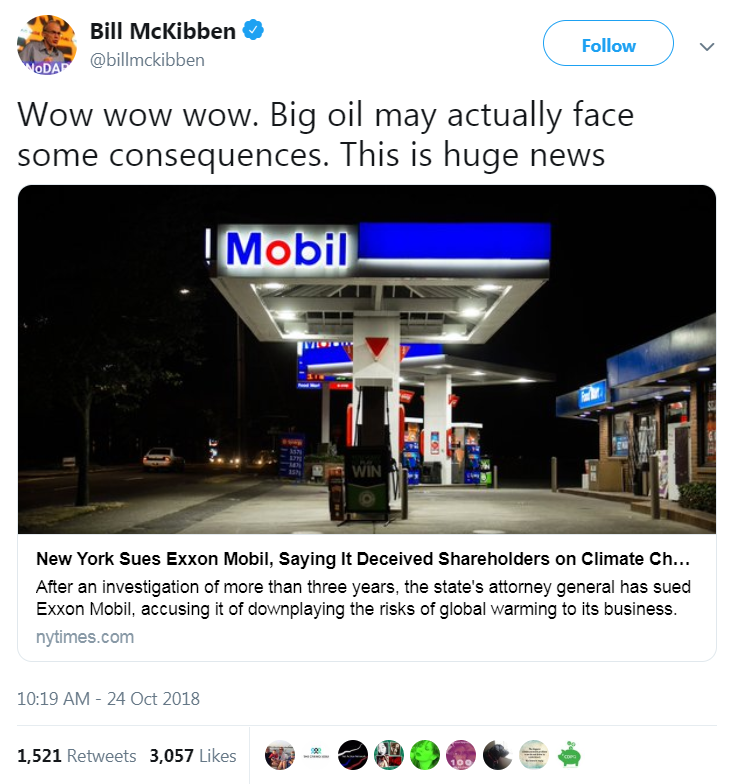This screenshot has height=784, width=739.
Task: Click the dark dog photo liker avatar
Action: [497, 756]
